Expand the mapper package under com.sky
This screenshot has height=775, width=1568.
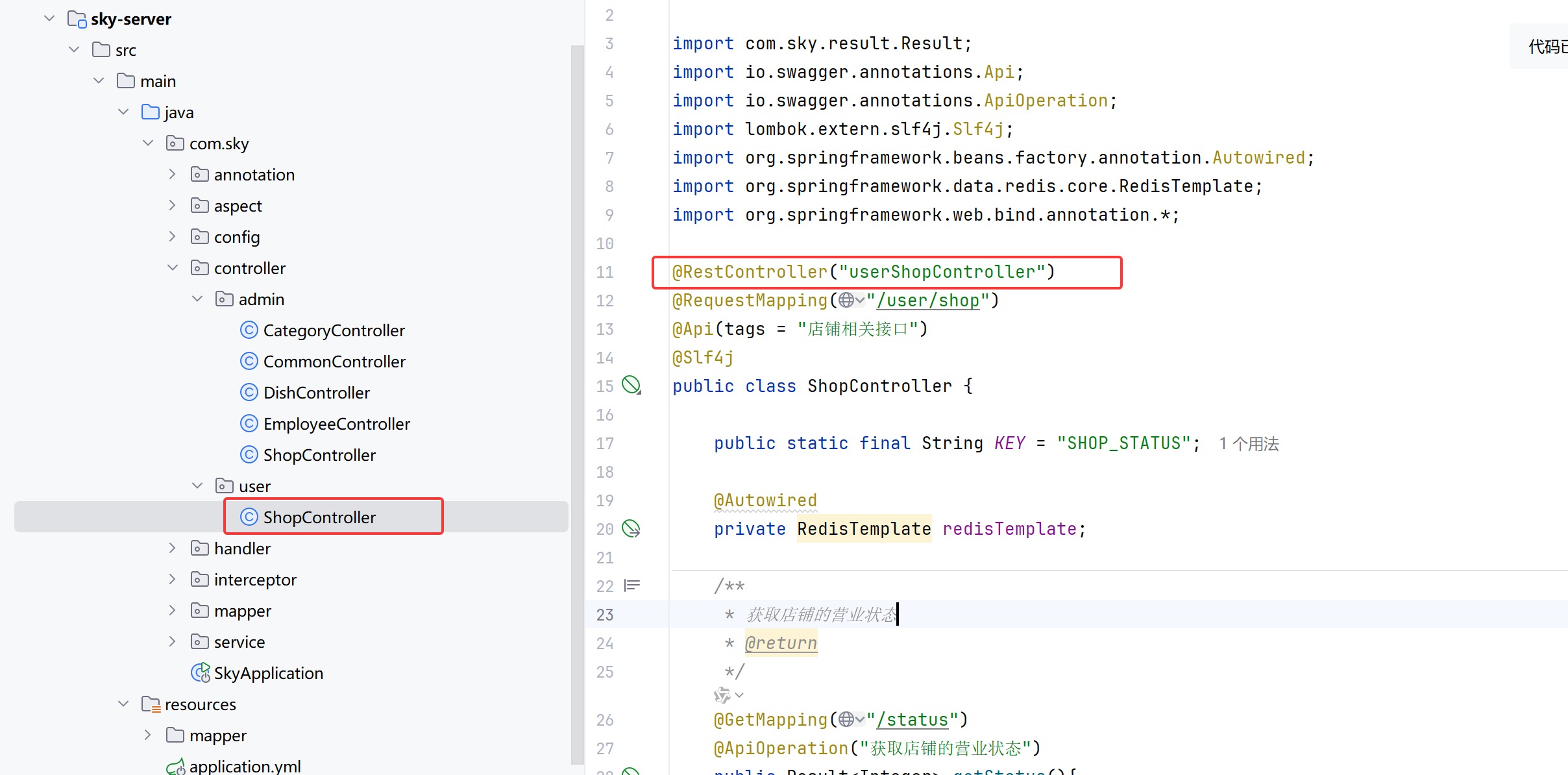pos(173,611)
